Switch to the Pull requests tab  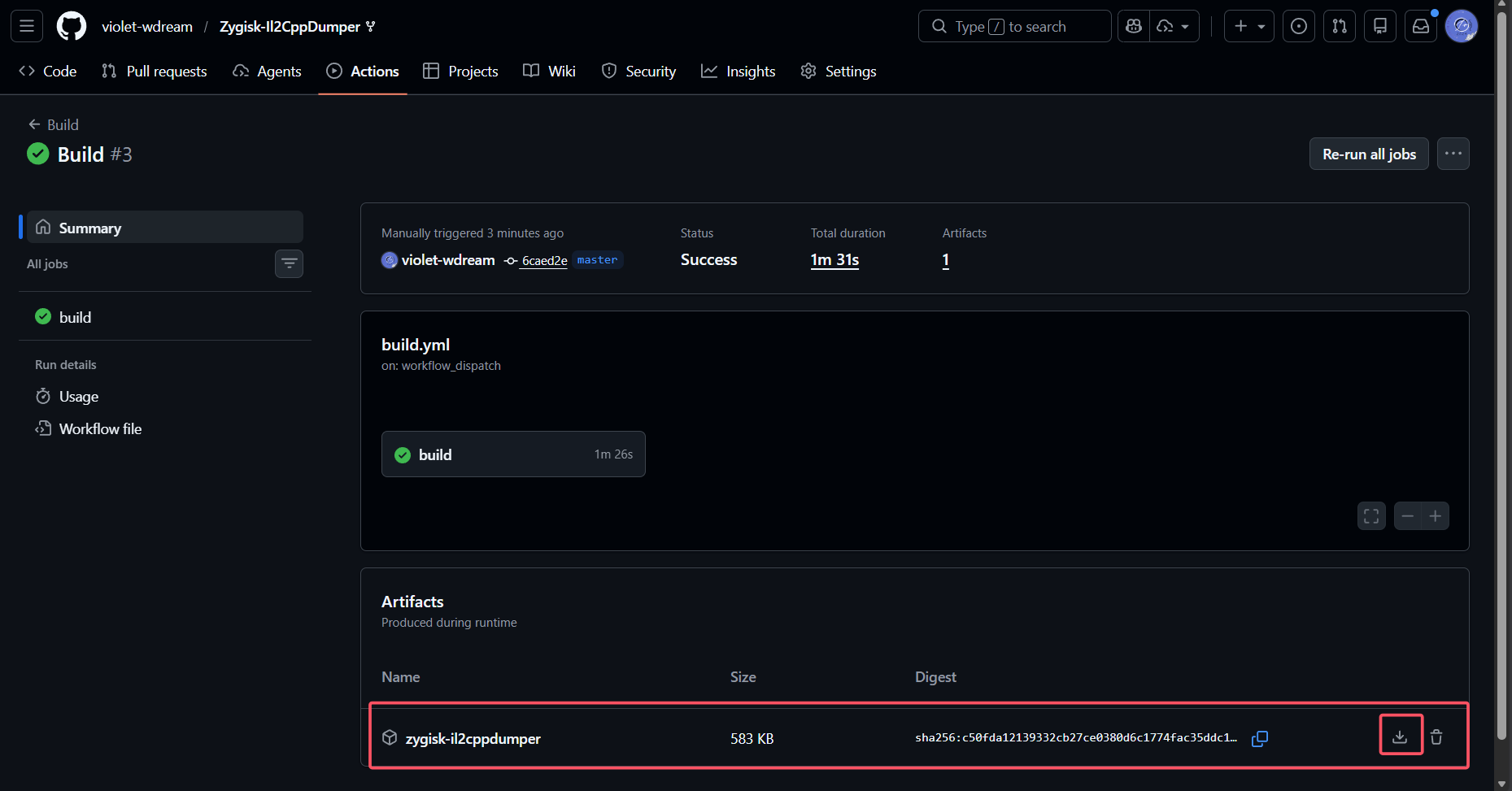tap(155, 72)
